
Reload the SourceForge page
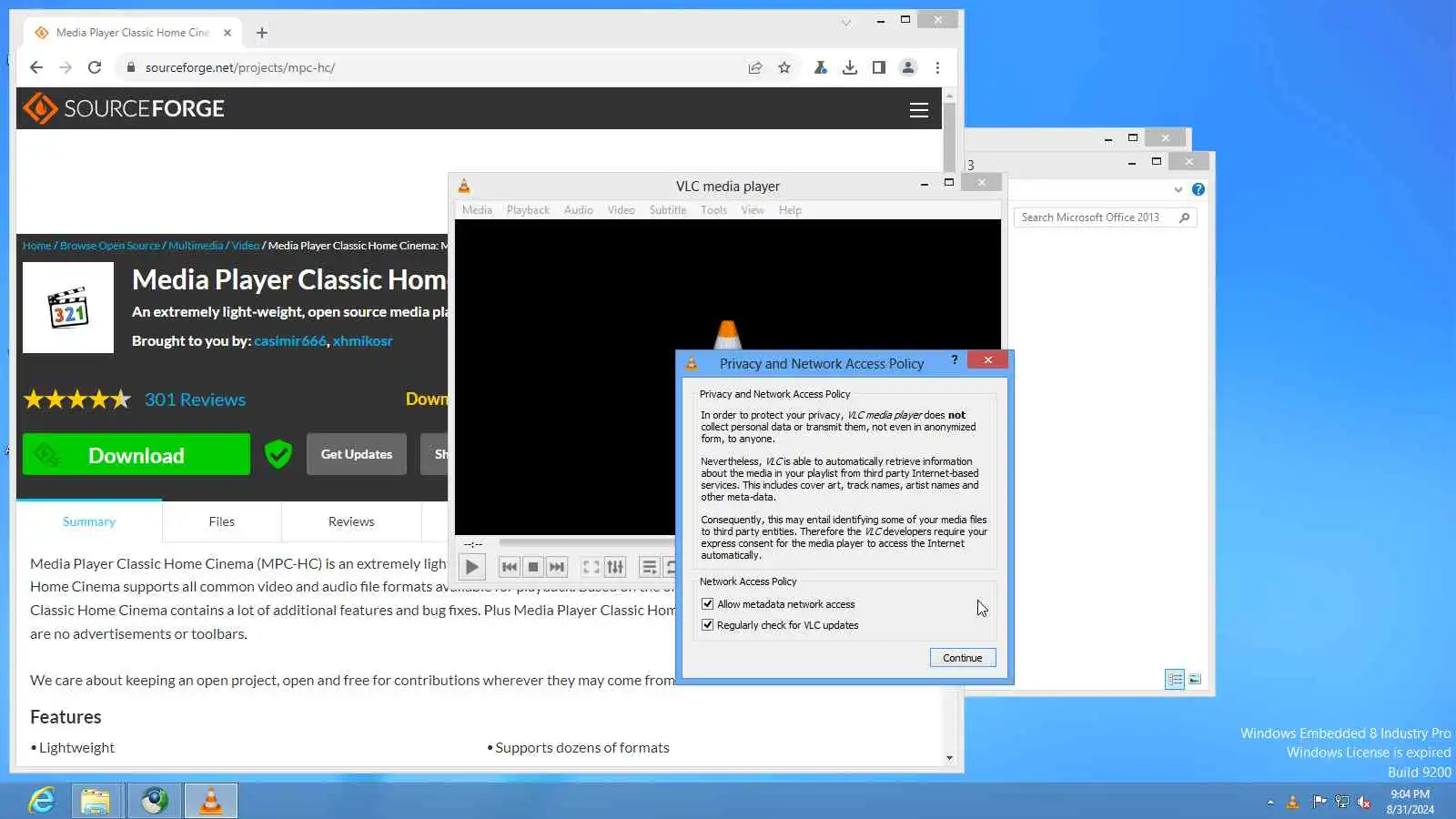95,67
